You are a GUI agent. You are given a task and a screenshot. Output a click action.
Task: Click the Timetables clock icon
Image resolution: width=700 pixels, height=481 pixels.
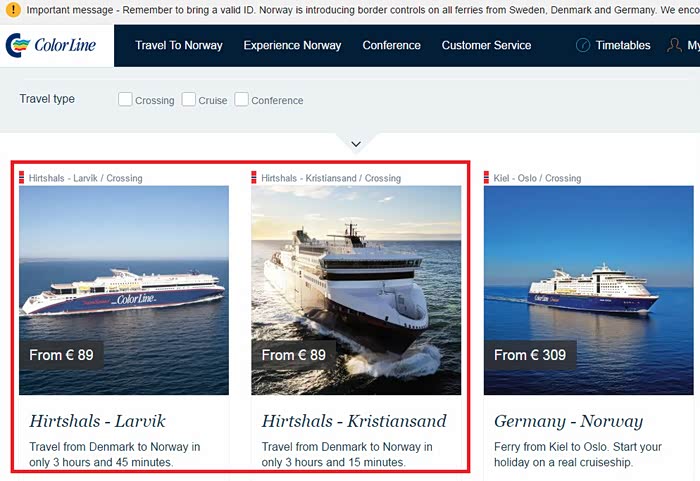click(583, 46)
